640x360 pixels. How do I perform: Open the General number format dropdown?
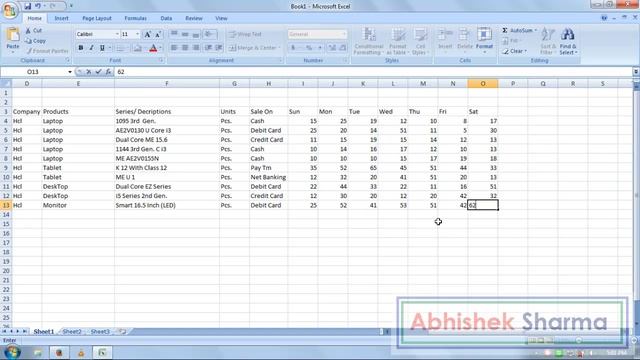[x=344, y=34]
